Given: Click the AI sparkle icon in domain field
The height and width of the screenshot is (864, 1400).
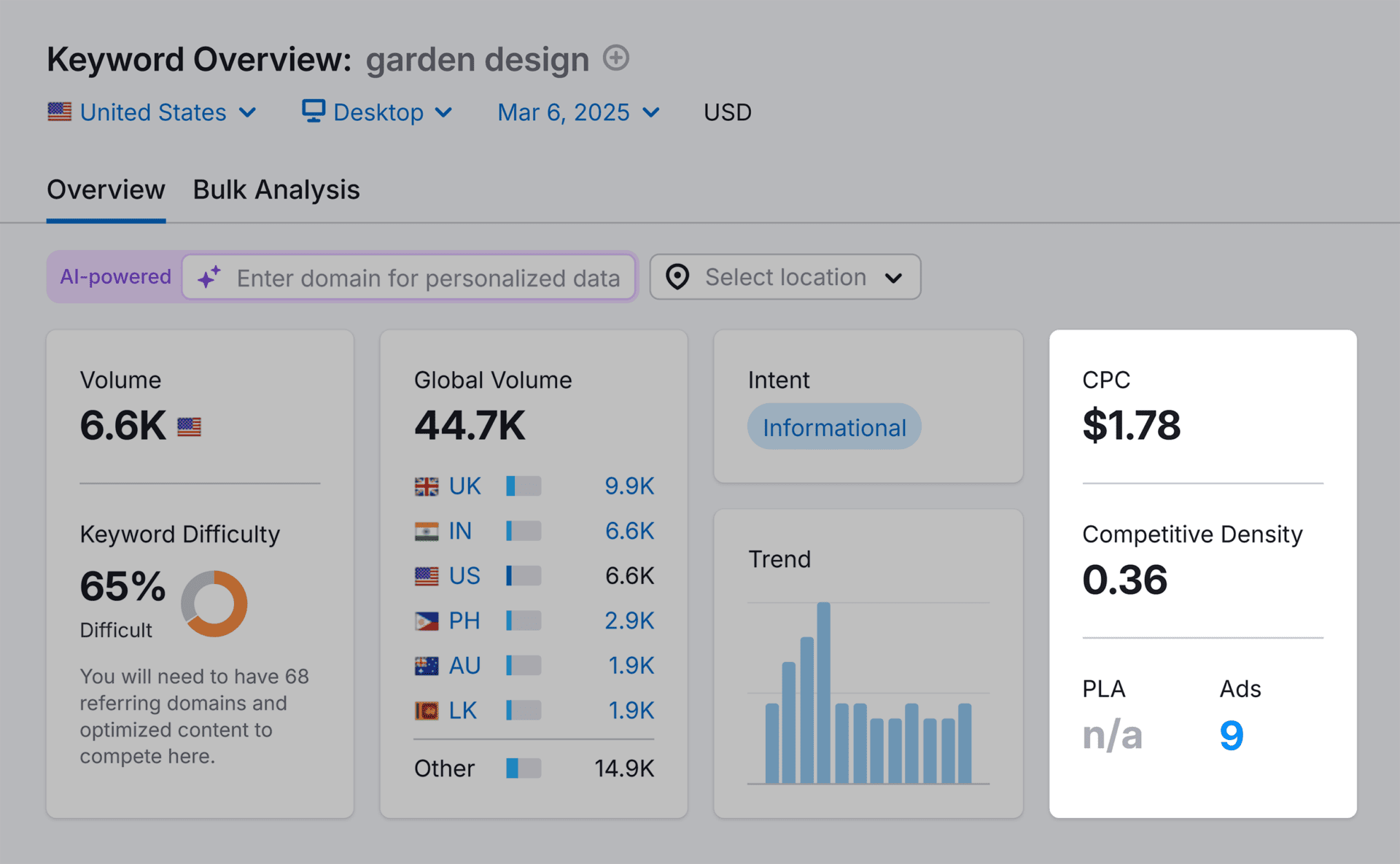Looking at the screenshot, I should 209,277.
